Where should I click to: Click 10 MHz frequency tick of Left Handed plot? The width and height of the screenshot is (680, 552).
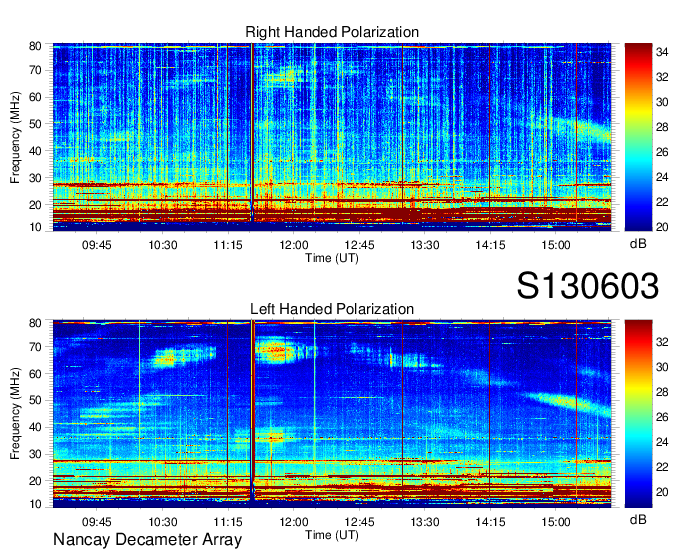[x=35, y=504]
